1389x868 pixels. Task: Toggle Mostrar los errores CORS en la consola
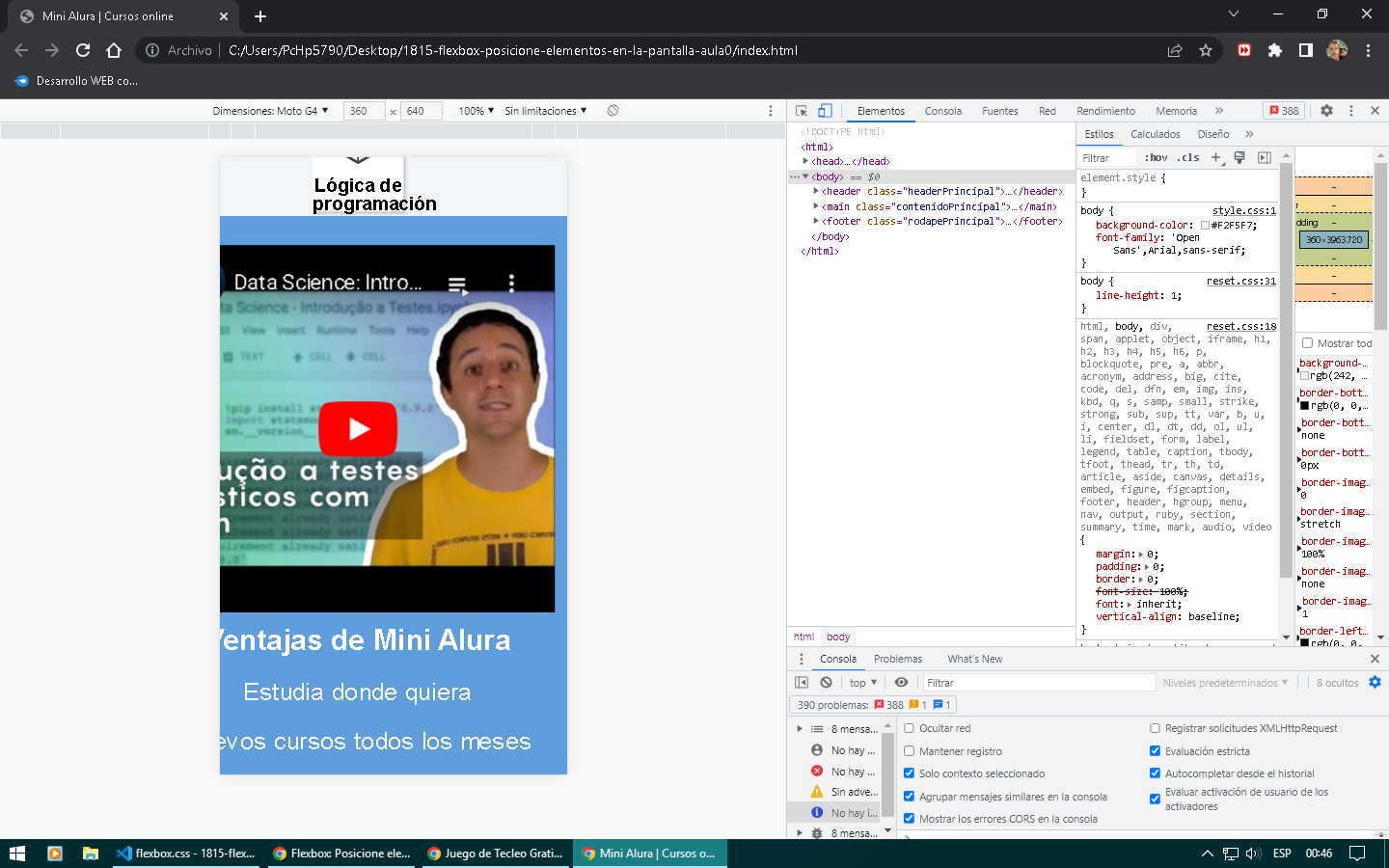coord(909,818)
